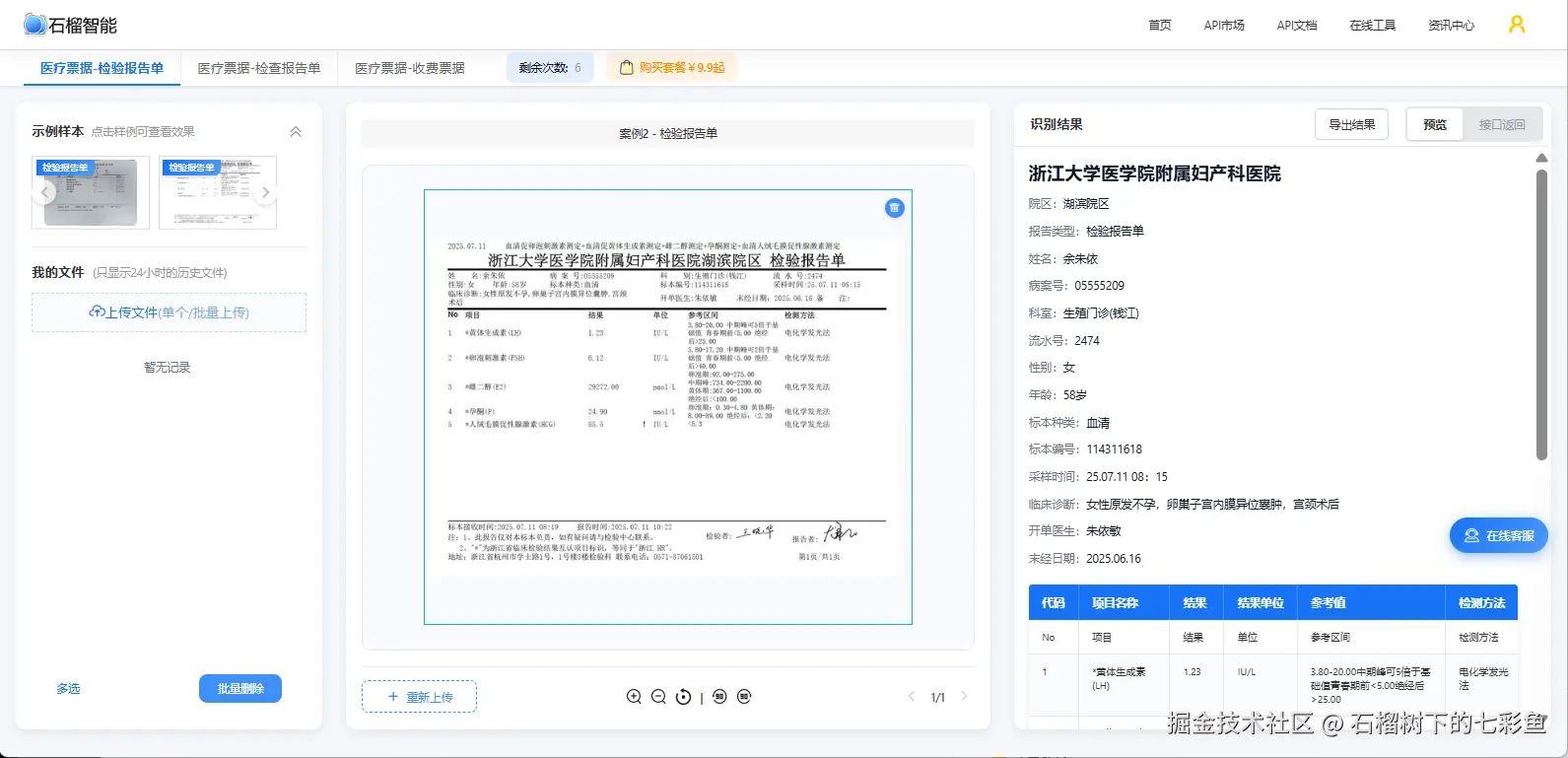Screen dimensions: 1568x758
Task: Click the 暂无记录 text
Action: click(168, 368)
